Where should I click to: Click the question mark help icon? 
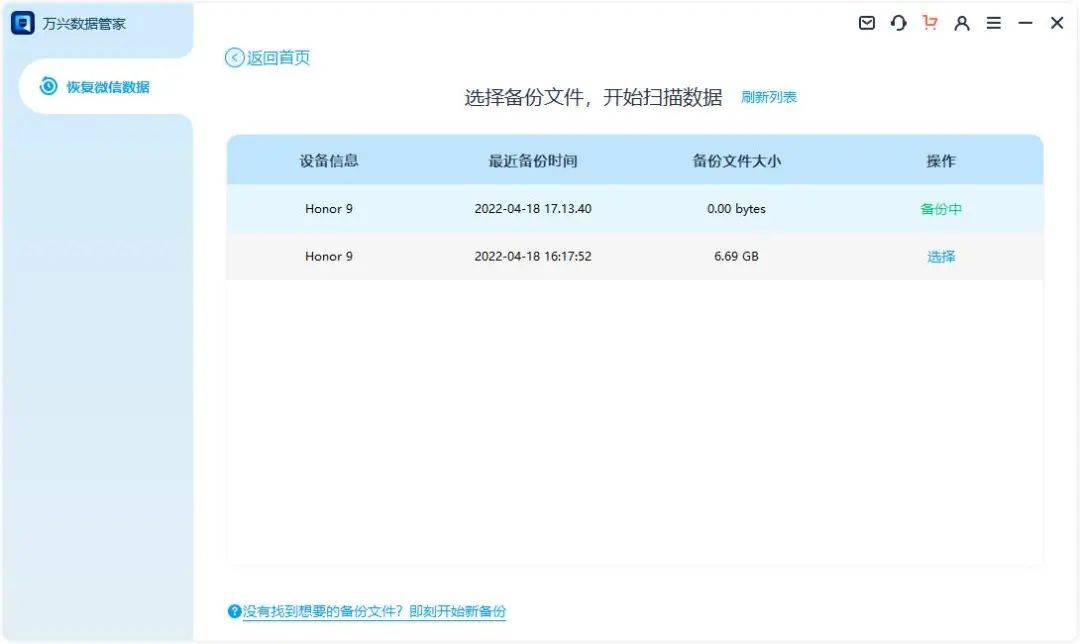pyautogui.click(x=234, y=611)
